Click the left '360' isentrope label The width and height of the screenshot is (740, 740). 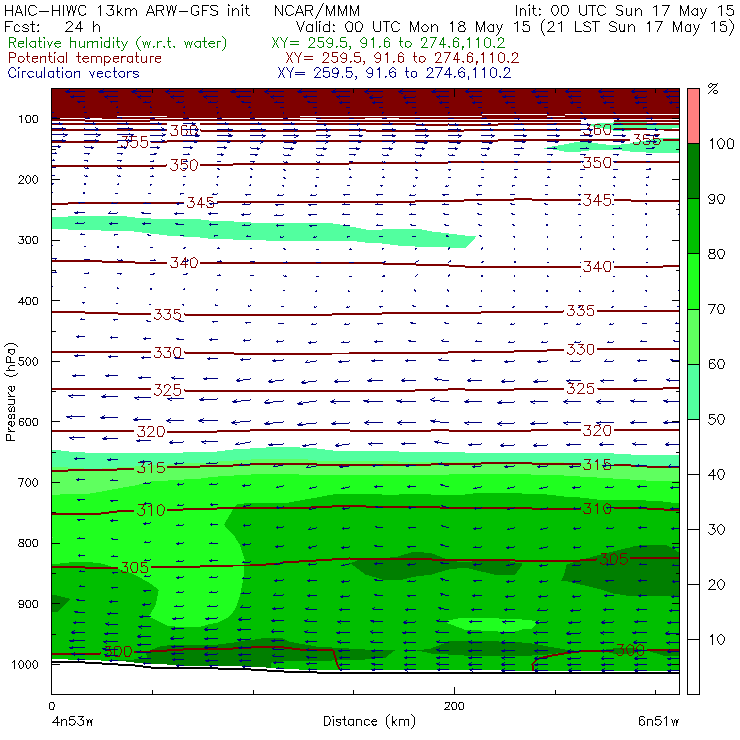[184, 130]
